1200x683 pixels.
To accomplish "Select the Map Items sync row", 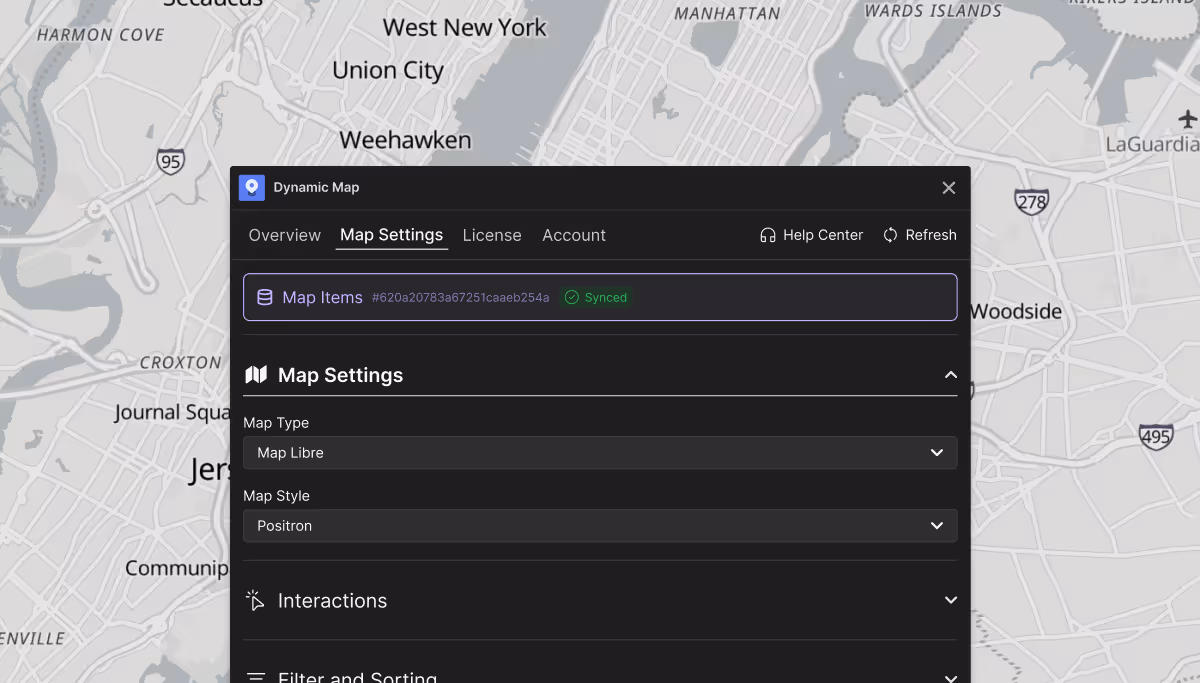I will click(600, 297).
